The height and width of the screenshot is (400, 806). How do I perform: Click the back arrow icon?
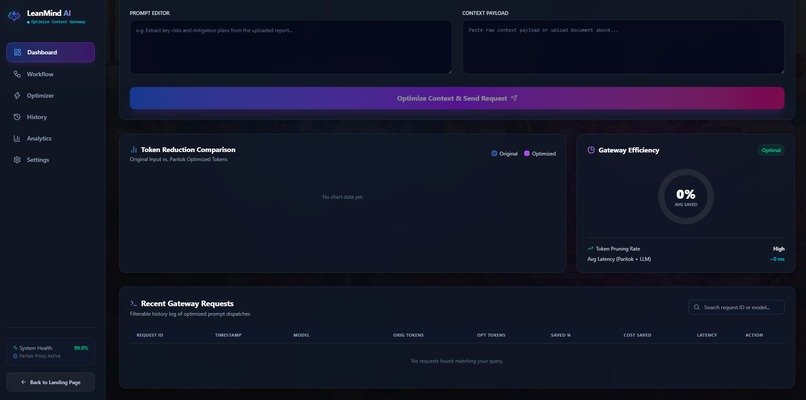pyautogui.click(x=23, y=383)
